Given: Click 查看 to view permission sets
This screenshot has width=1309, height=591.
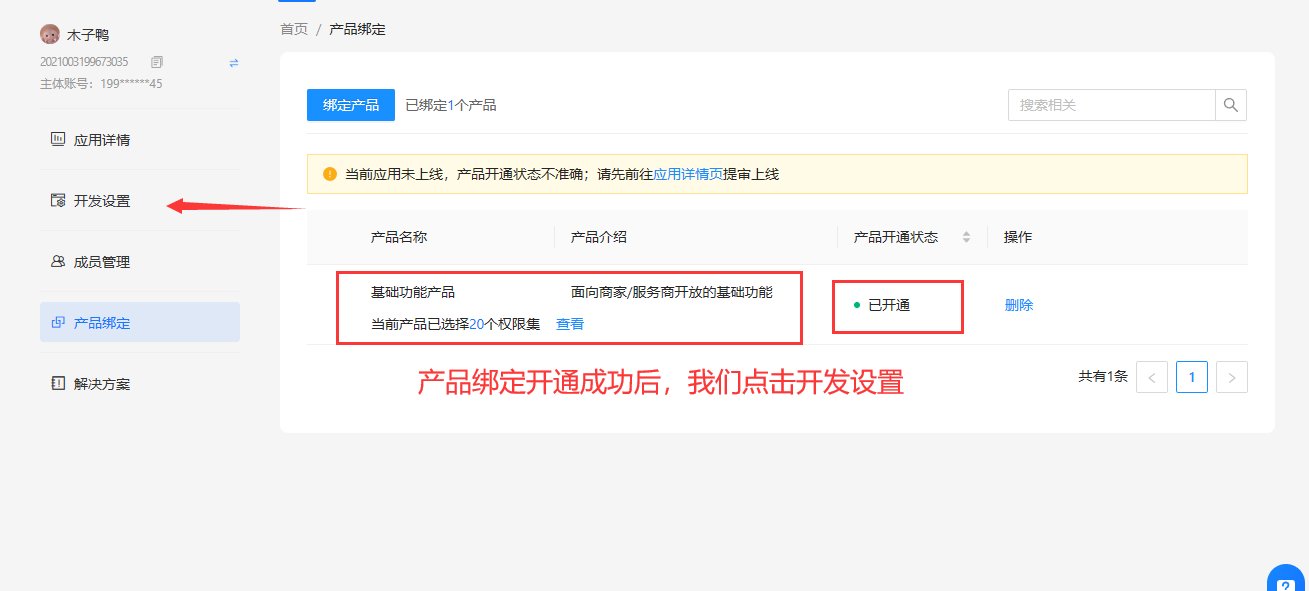Looking at the screenshot, I should [569, 323].
